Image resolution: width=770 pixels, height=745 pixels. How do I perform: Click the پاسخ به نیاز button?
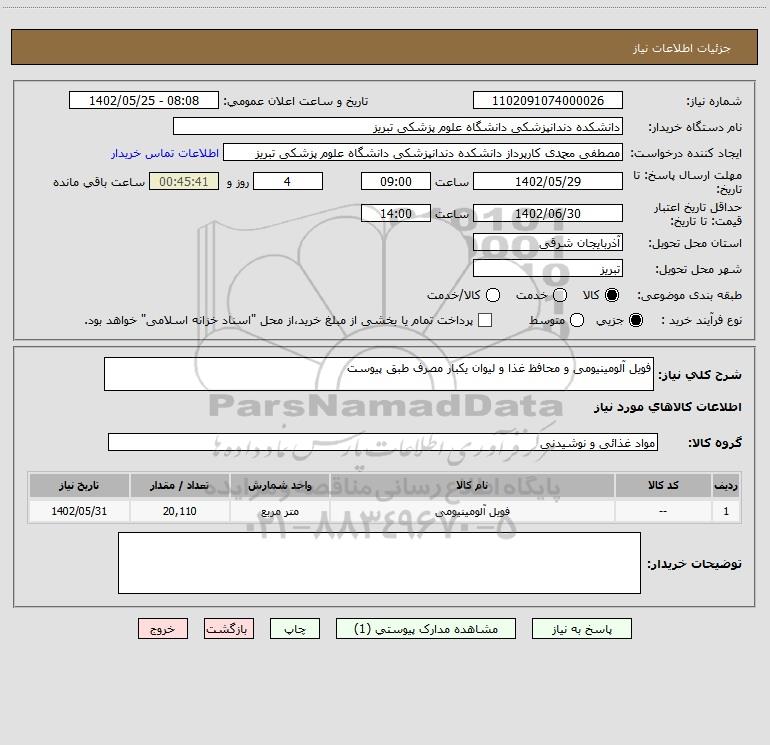tap(581, 629)
